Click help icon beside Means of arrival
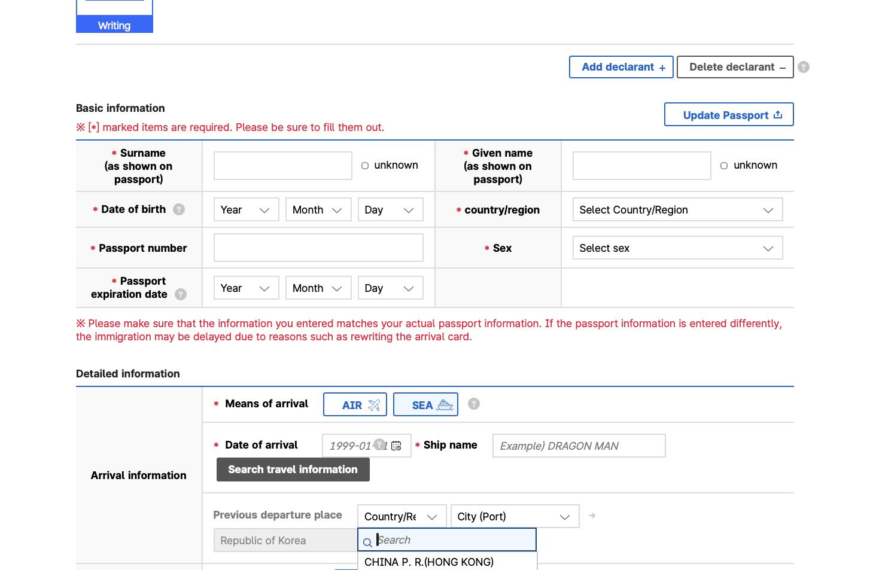 pos(474,404)
